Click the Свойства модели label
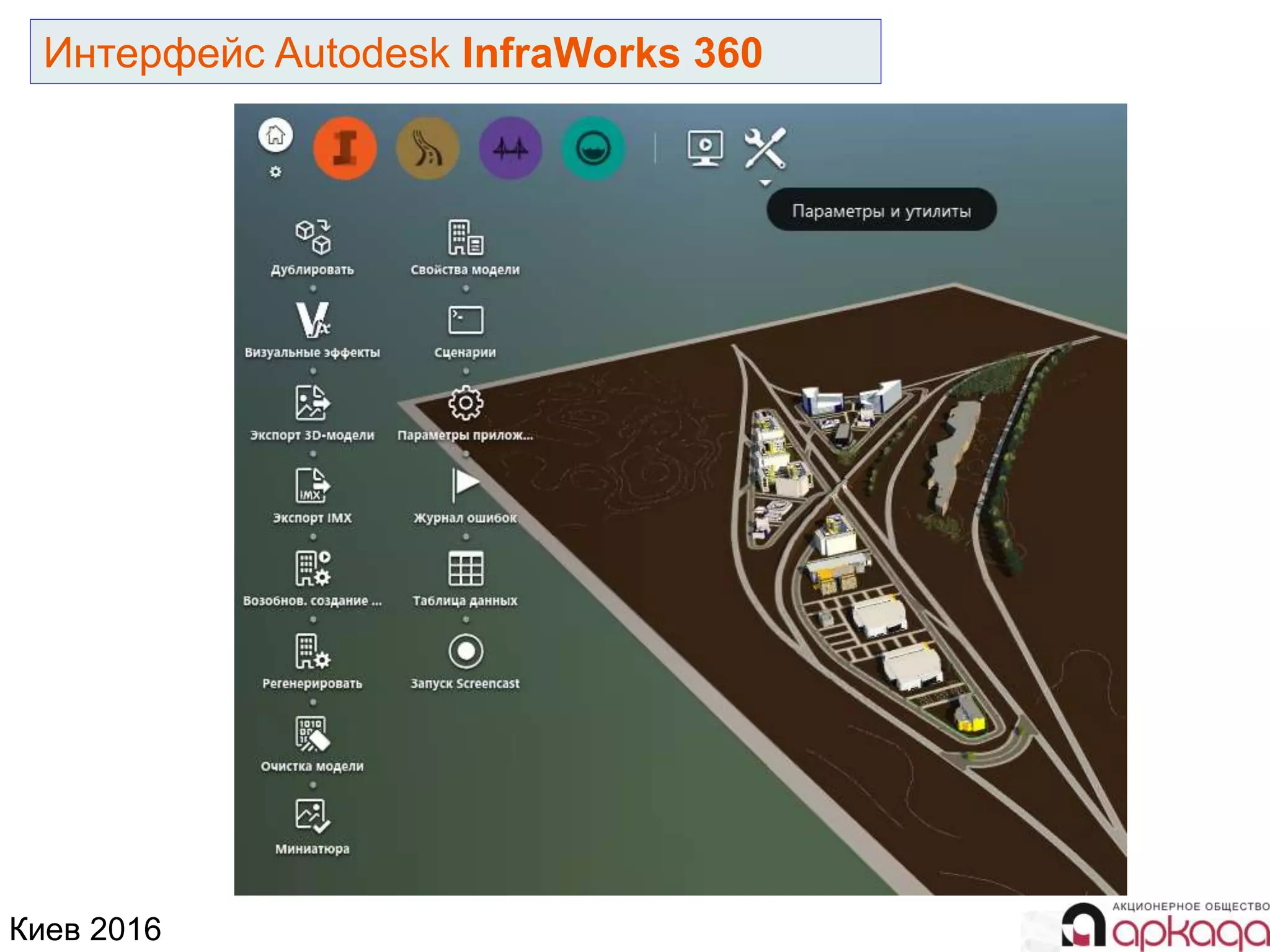This screenshot has height=952, width=1270. click(466, 270)
